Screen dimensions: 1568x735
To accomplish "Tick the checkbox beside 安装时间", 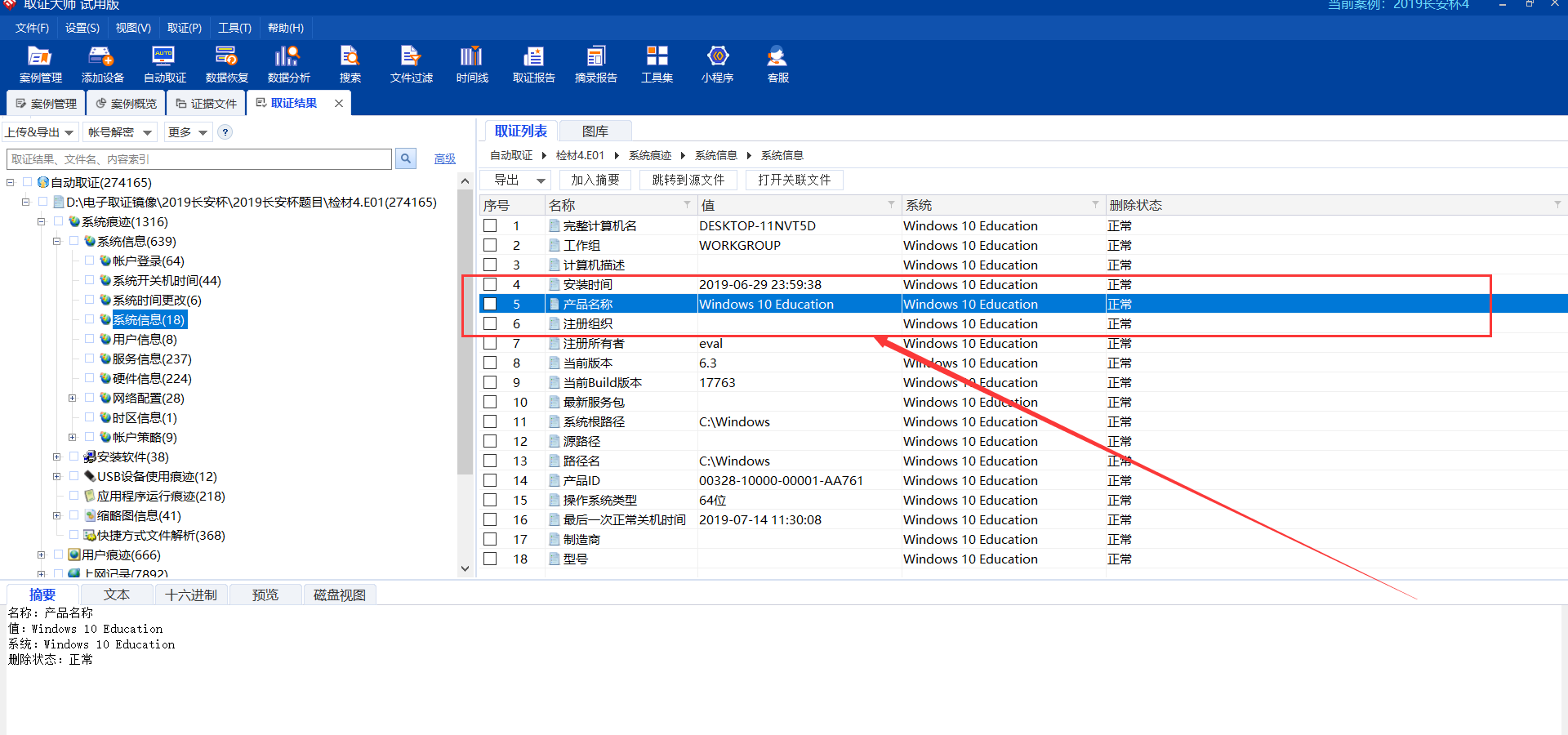I will [x=490, y=283].
